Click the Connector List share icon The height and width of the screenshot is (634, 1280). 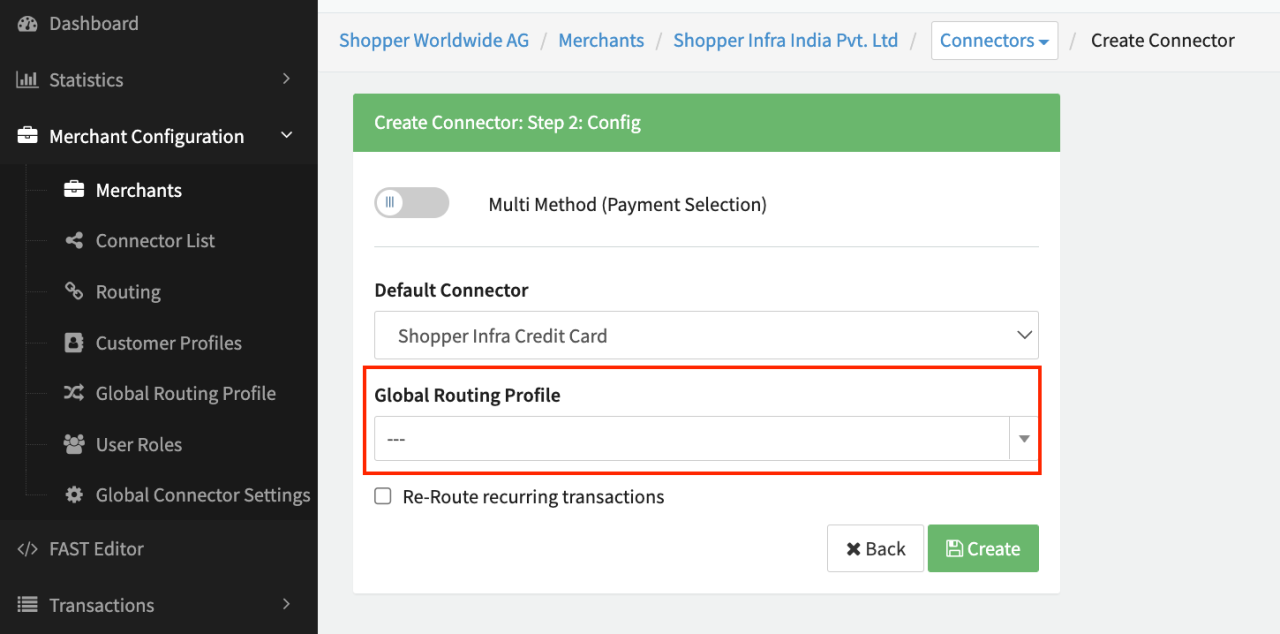click(73, 240)
